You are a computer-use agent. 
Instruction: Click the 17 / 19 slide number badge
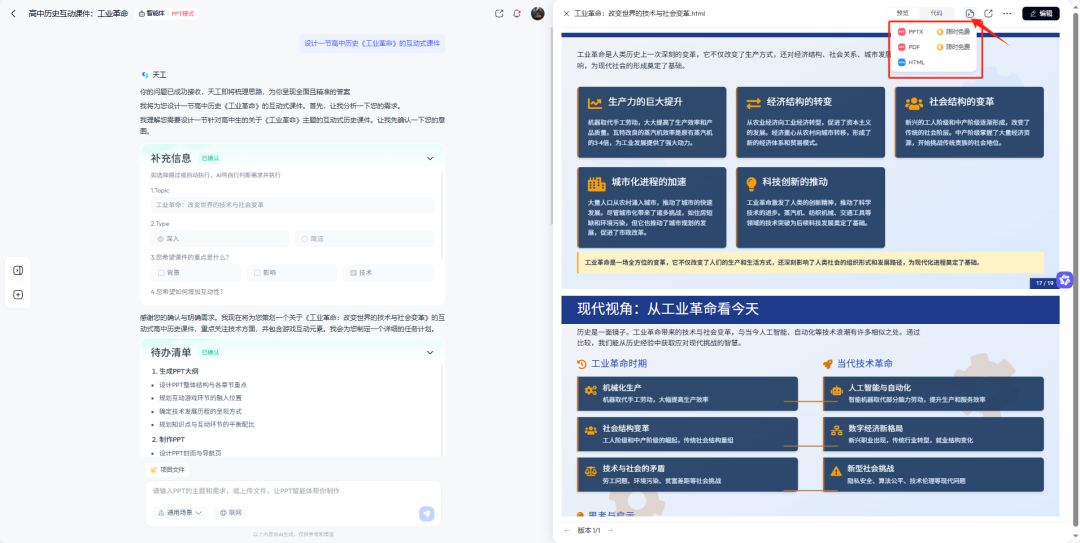click(1045, 283)
